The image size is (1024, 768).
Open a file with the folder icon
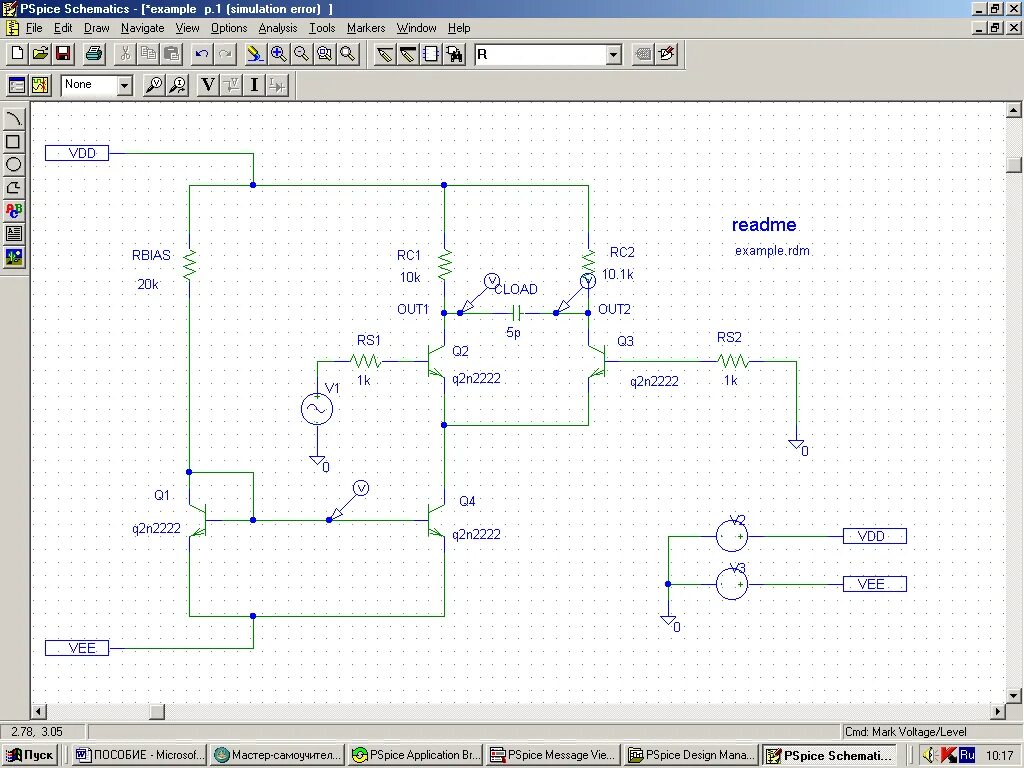click(40, 54)
